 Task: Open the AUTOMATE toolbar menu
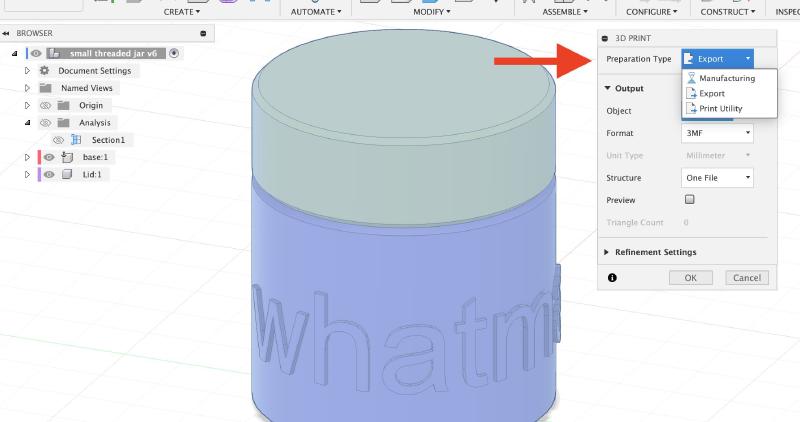316,12
